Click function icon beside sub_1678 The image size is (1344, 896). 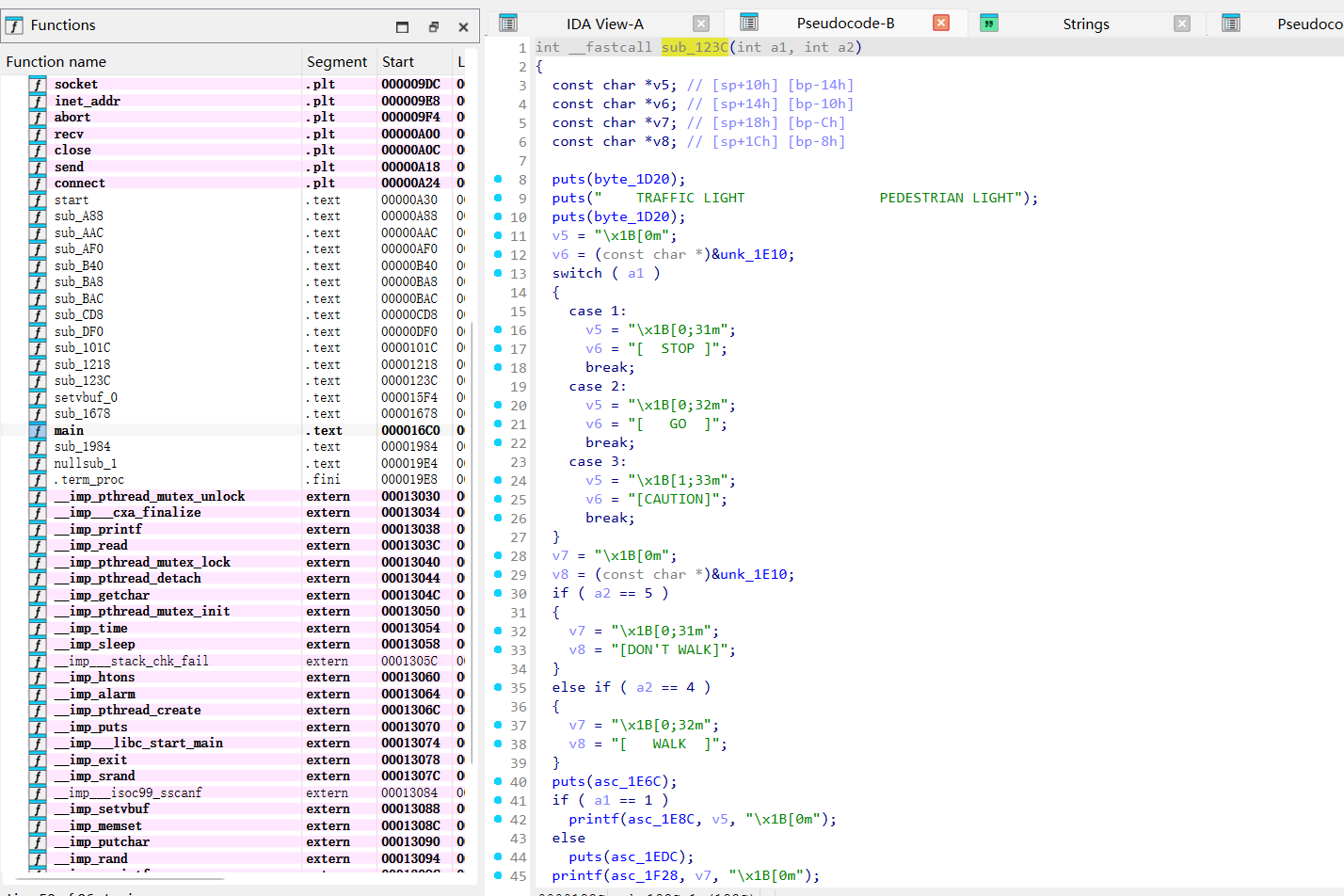coord(38,414)
